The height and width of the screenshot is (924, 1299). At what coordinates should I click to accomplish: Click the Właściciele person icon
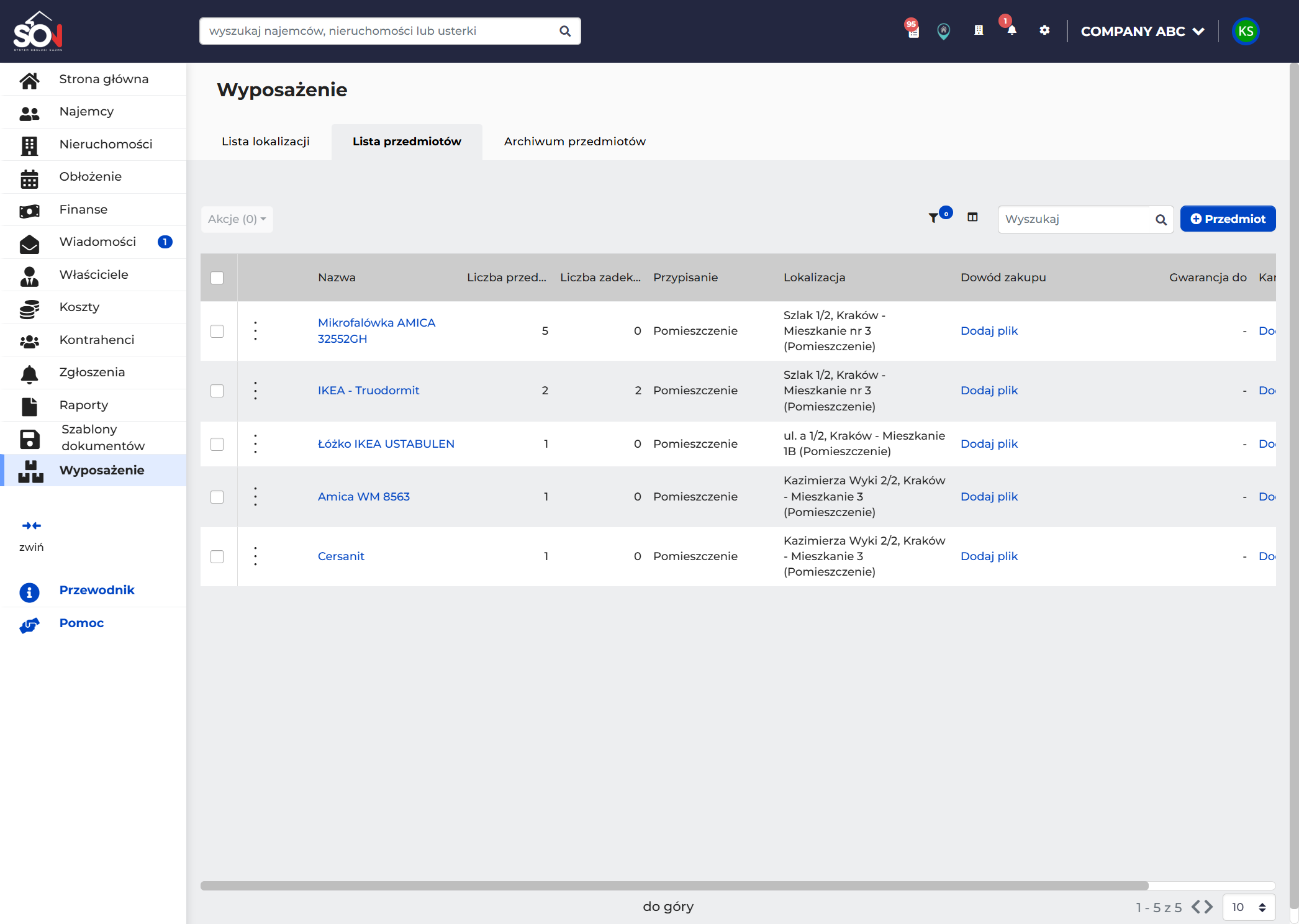coord(29,276)
